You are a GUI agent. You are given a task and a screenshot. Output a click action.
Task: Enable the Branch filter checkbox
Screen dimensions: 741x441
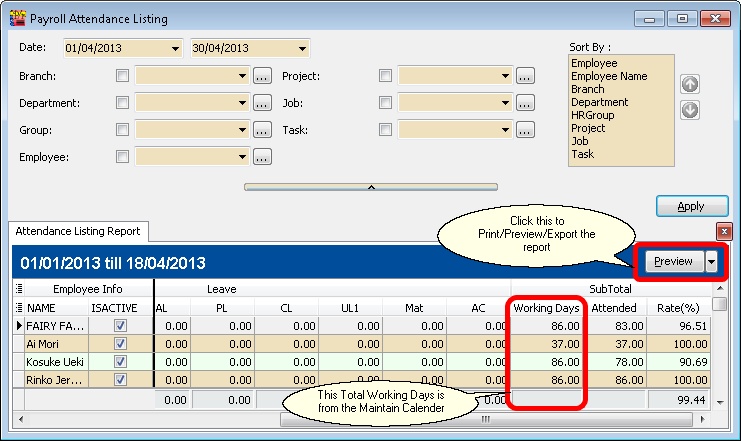(x=122, y=75)
